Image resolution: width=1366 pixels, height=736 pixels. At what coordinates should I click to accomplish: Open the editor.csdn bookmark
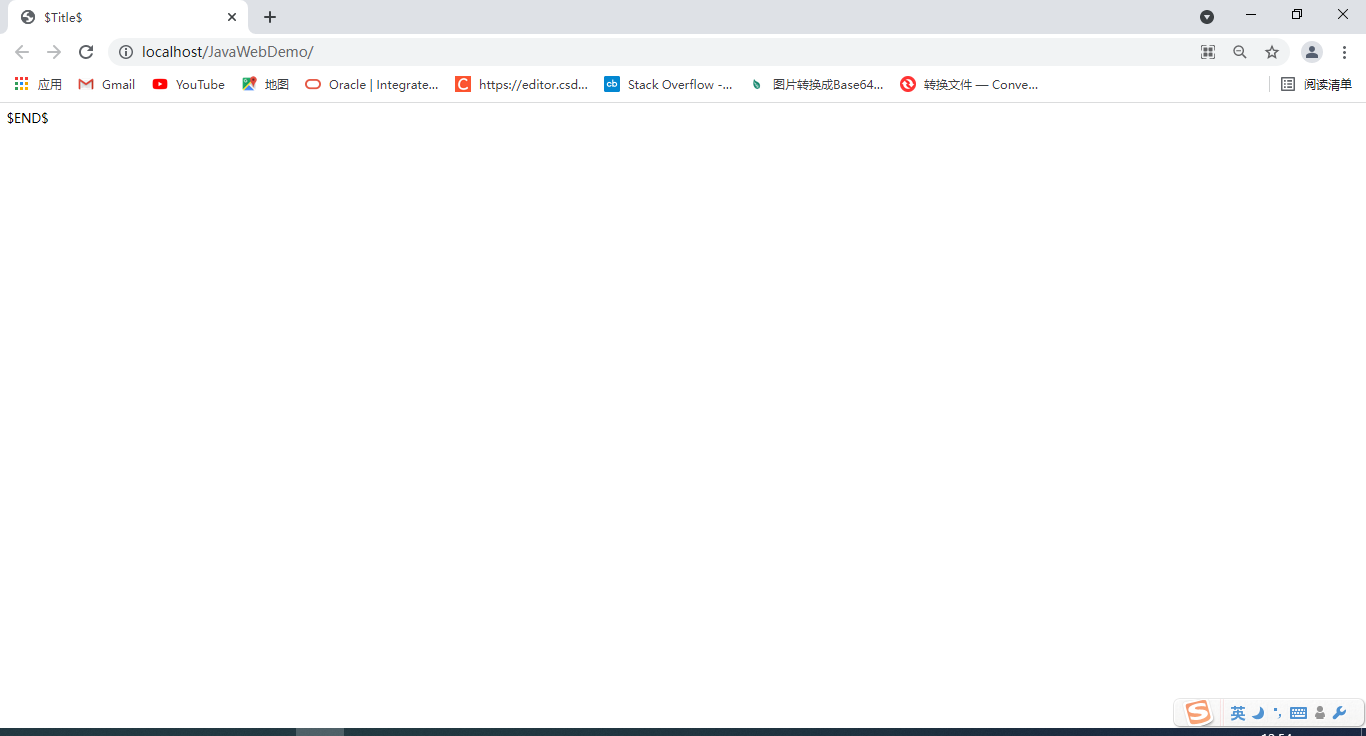tap(522, 85)
